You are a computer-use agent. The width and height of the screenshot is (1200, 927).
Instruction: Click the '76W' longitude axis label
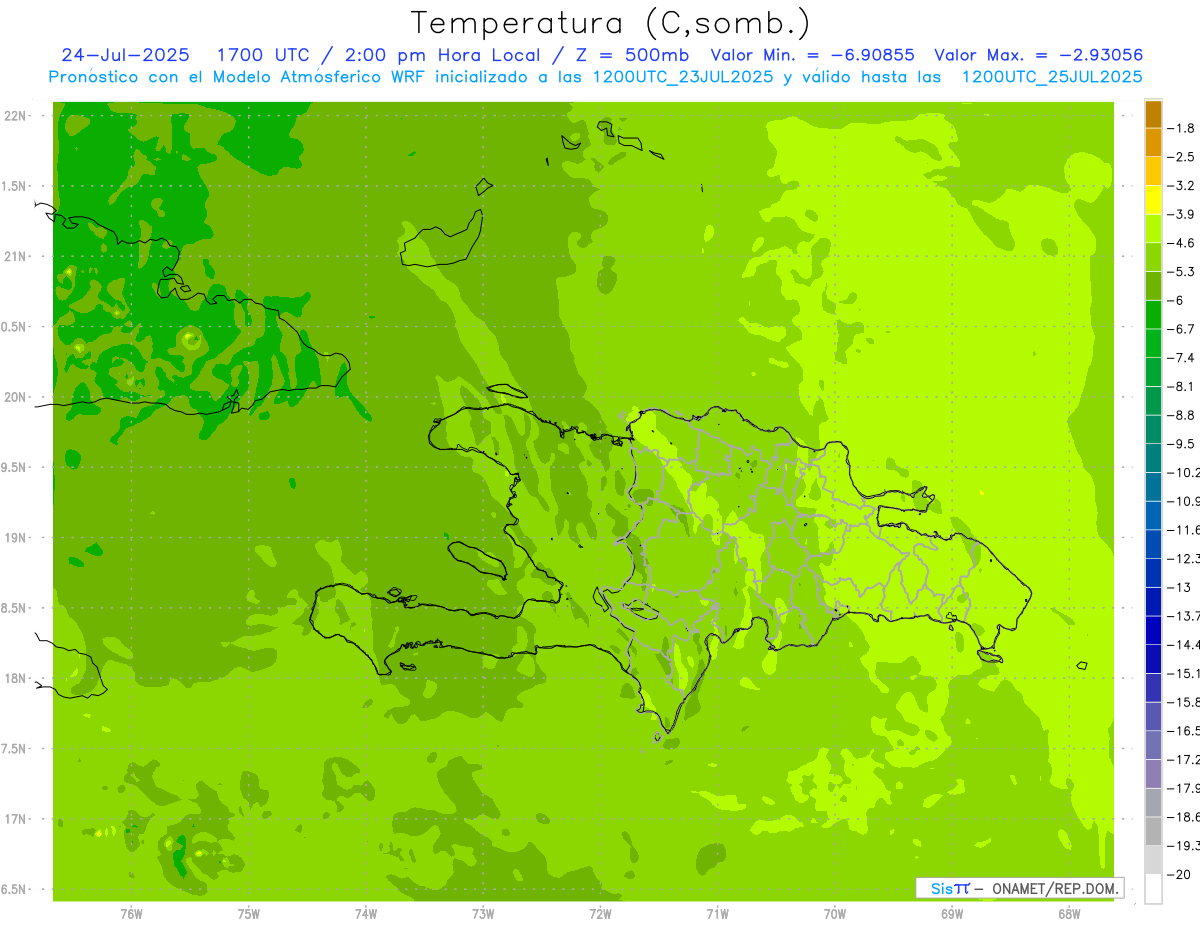131,914
